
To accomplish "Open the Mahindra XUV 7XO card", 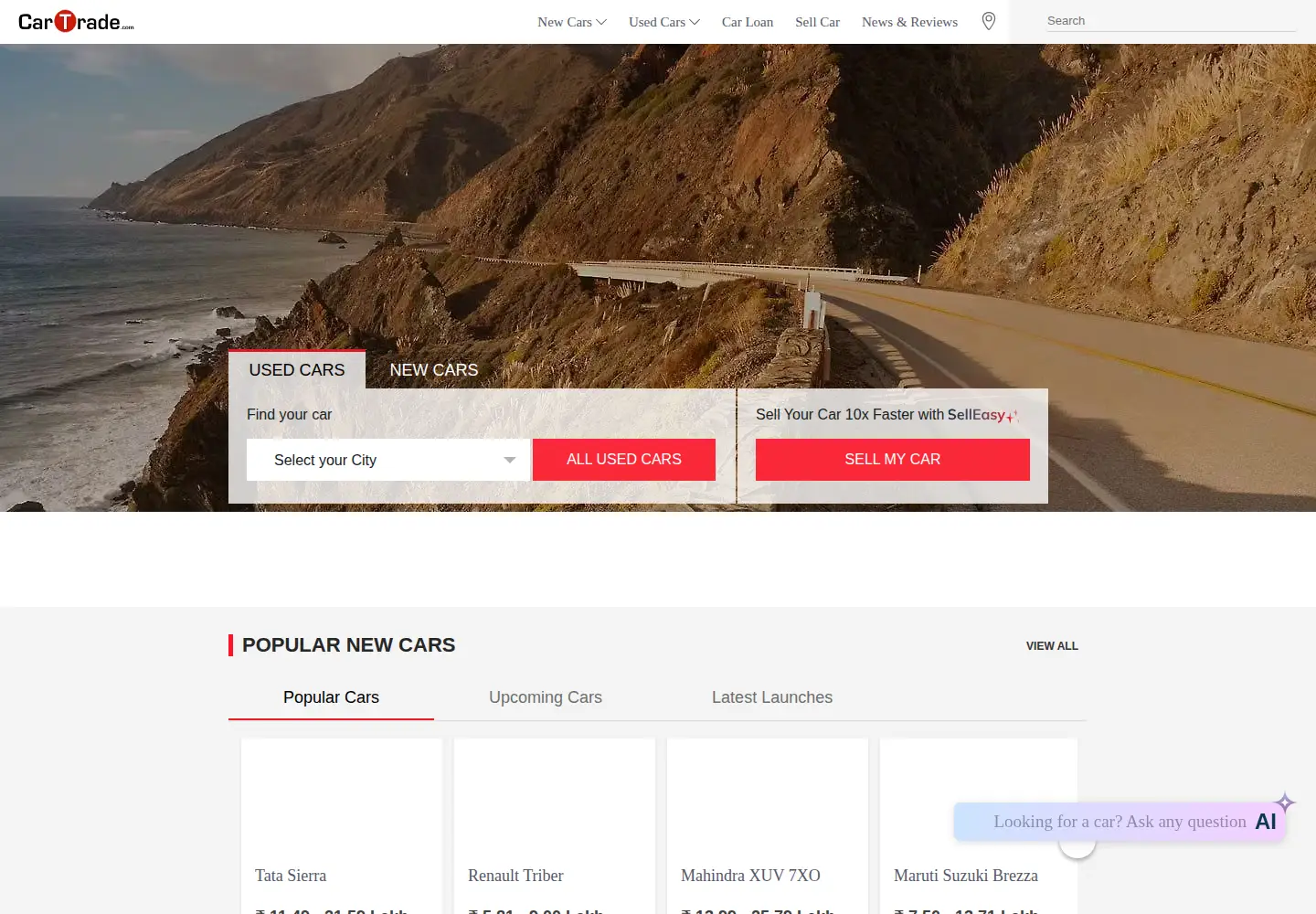I will 768,826.
